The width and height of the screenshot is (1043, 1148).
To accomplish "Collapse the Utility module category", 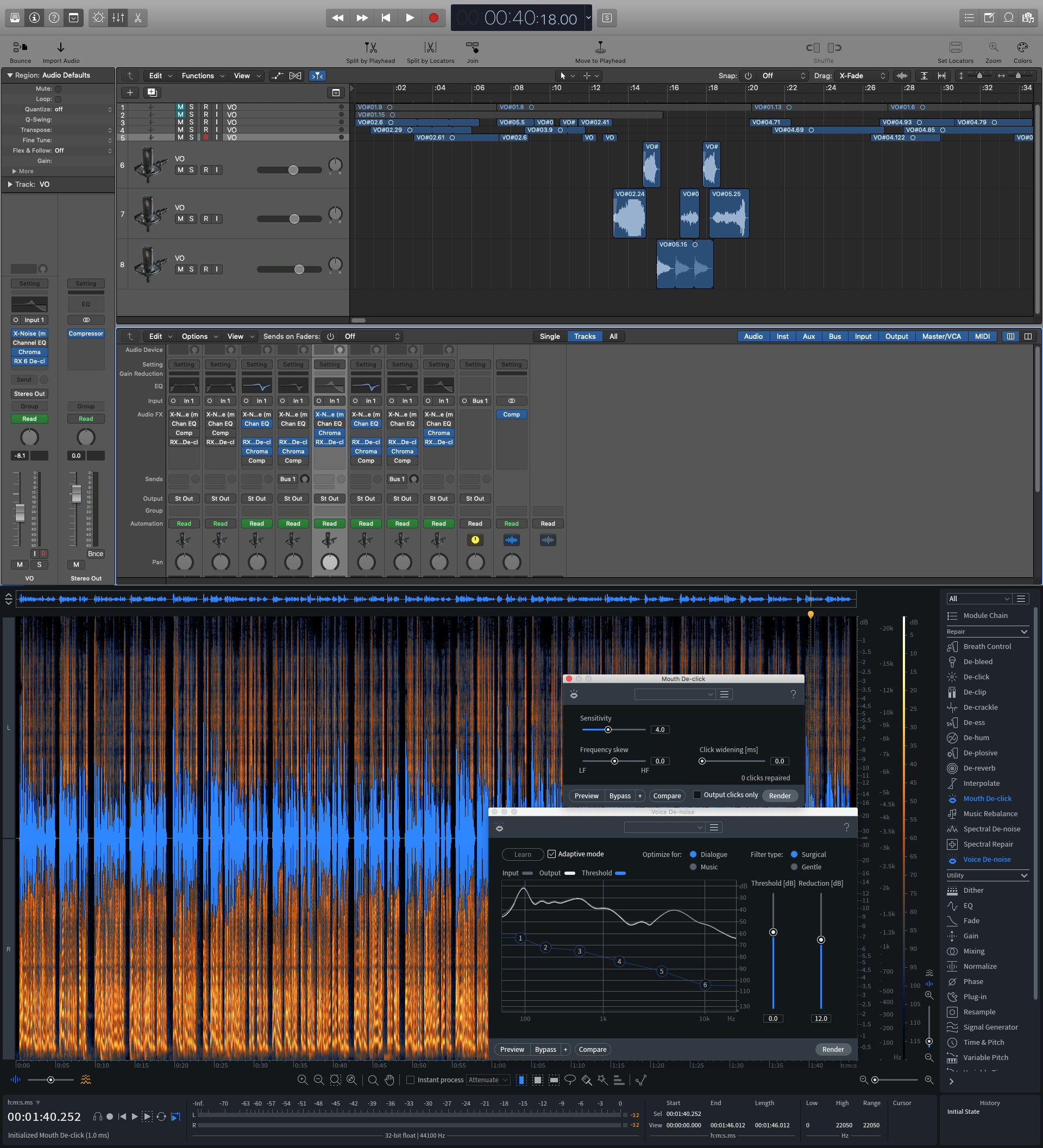I will pyautogui.click(x=1024, y=875).
